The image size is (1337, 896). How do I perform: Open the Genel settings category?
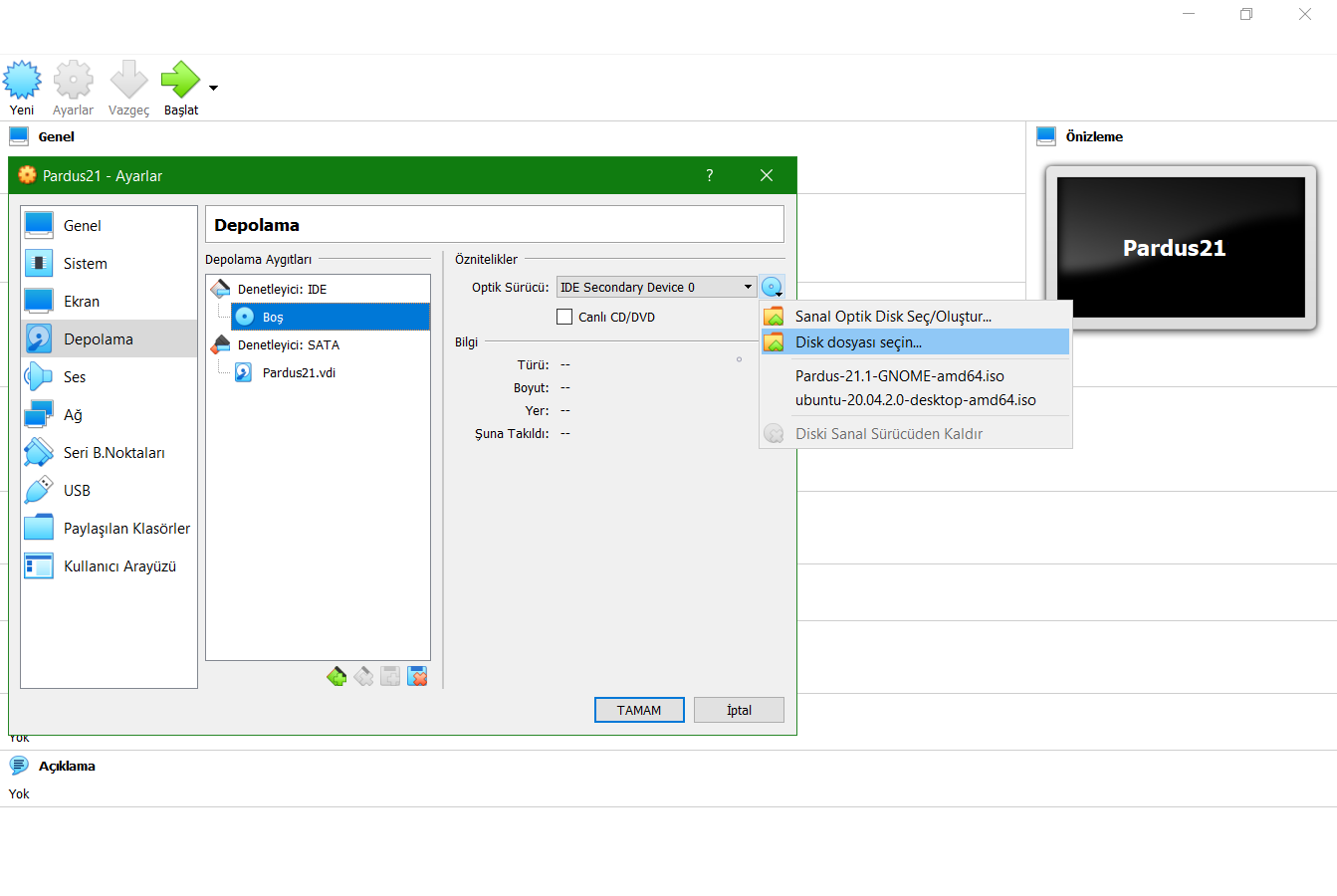coord(110,226)
